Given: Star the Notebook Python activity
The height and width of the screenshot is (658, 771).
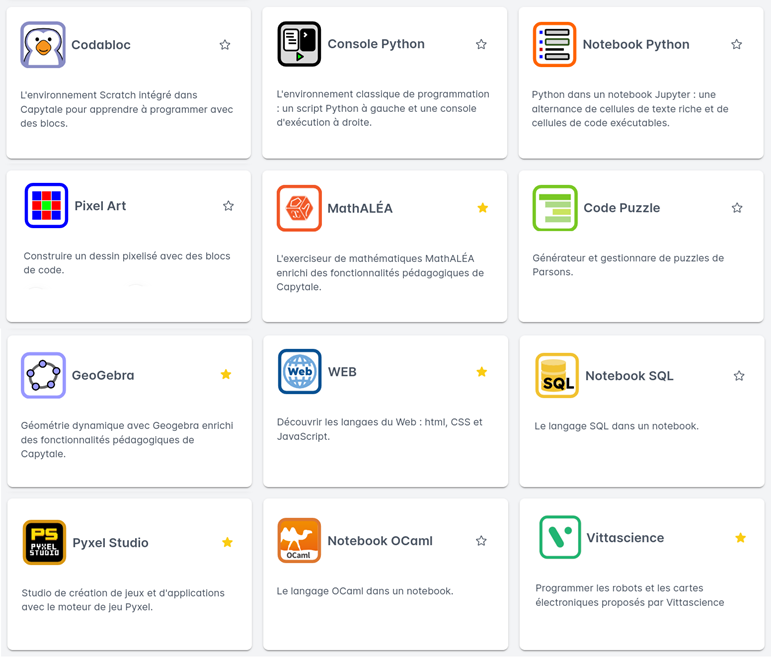Looking at the screenshot, I should (737, 44).
